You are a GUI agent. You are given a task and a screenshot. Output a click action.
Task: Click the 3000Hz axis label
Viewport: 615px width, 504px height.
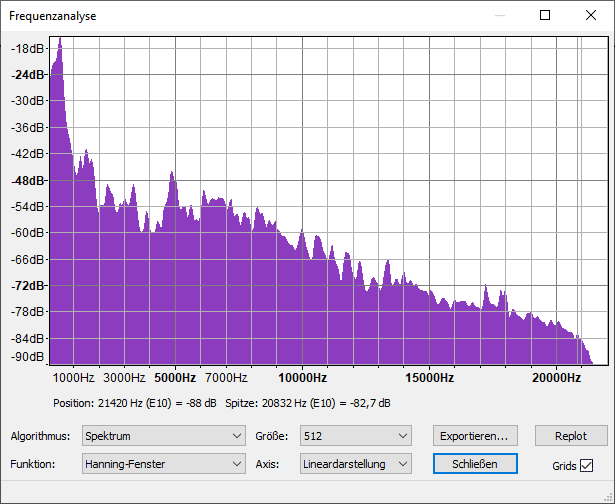[x=124, y=378]
